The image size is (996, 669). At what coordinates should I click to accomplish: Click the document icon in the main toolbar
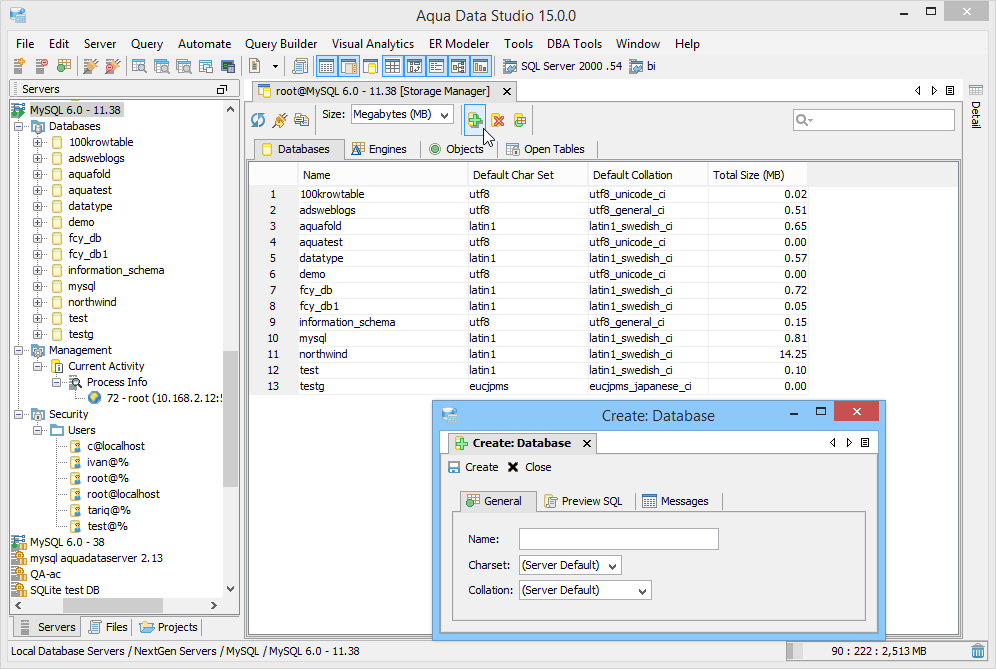(255, 65)
